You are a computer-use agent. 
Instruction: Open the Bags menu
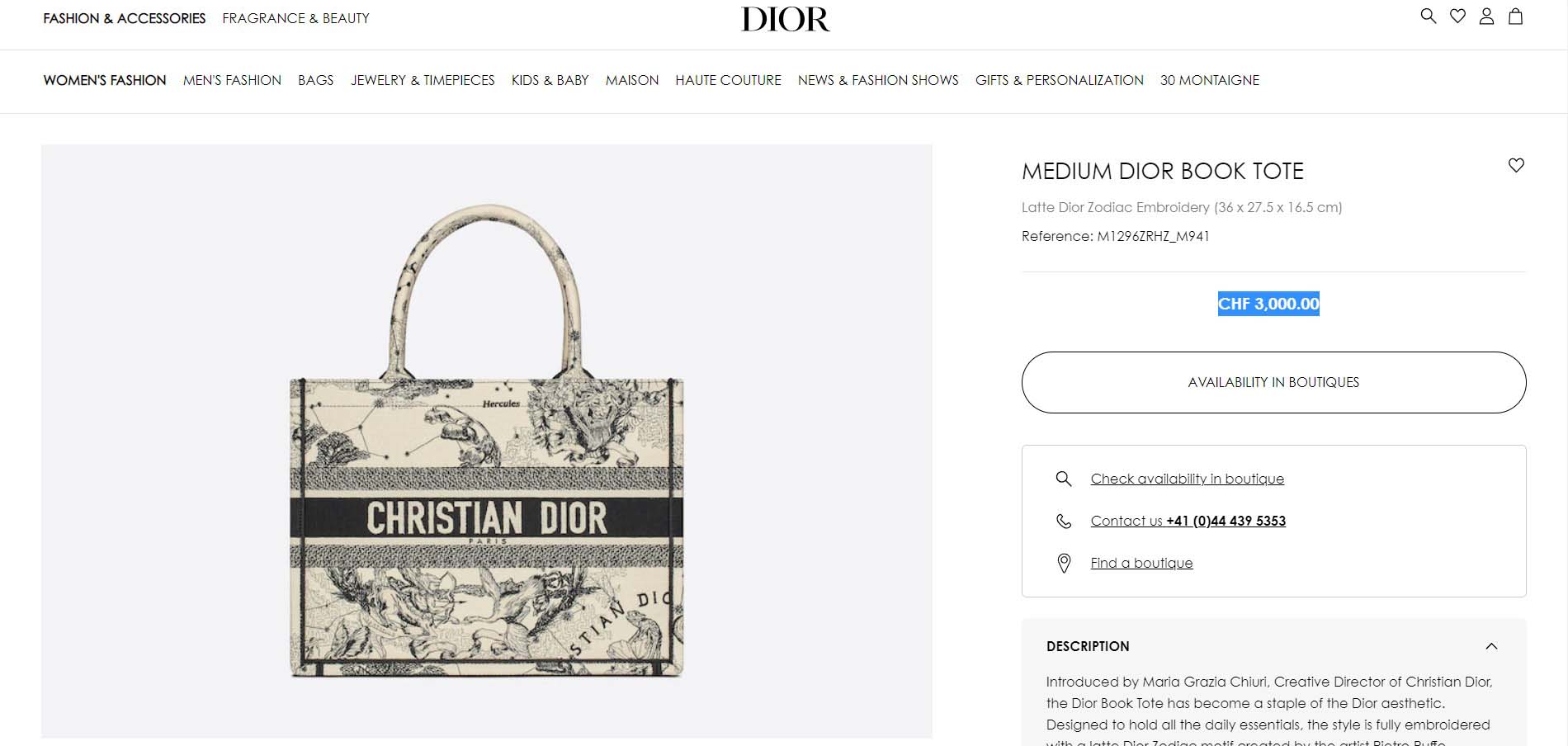pyautogui.click(x=315, y=80)
